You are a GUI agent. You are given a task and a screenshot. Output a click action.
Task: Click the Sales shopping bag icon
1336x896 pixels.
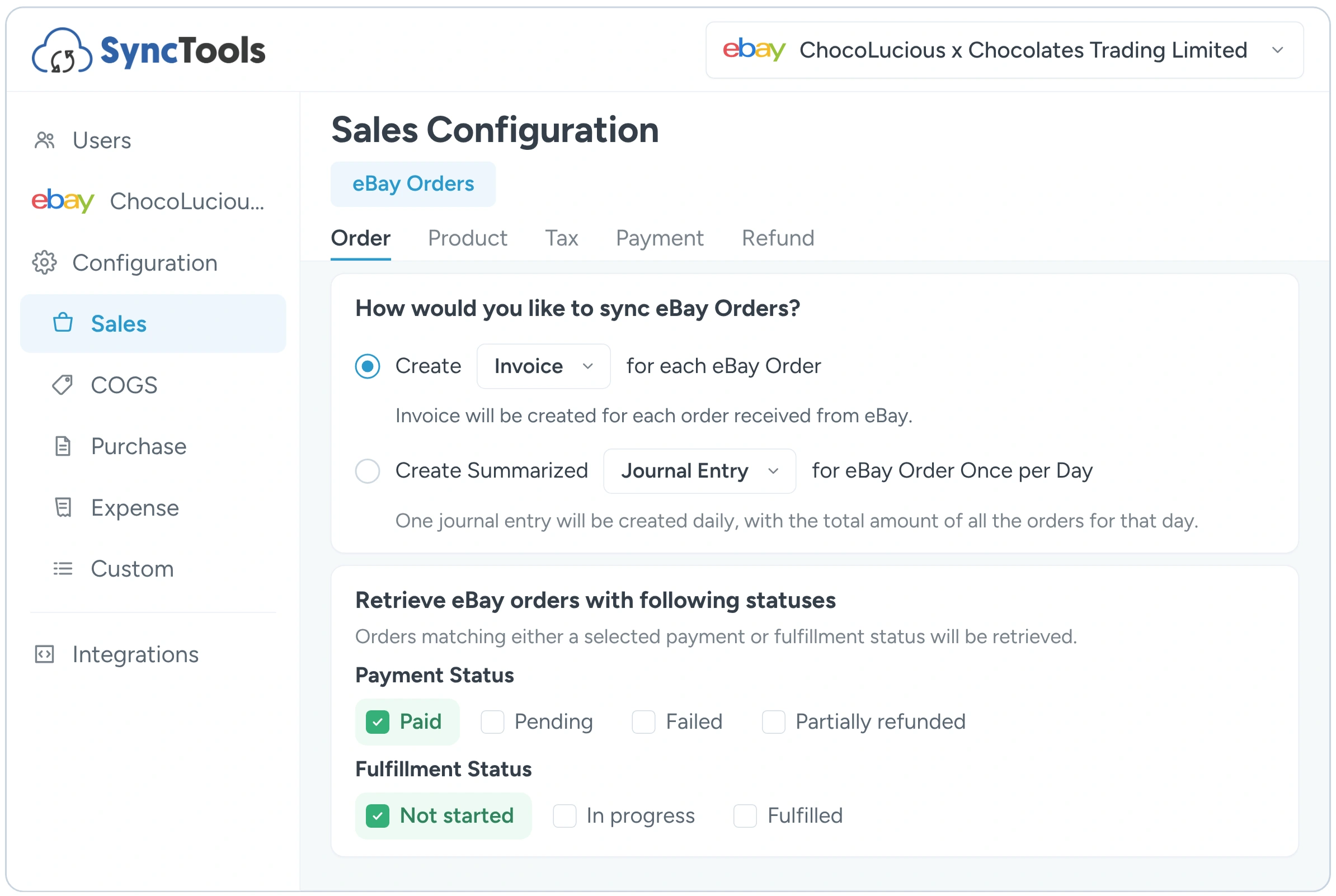[x=63, y=323]
